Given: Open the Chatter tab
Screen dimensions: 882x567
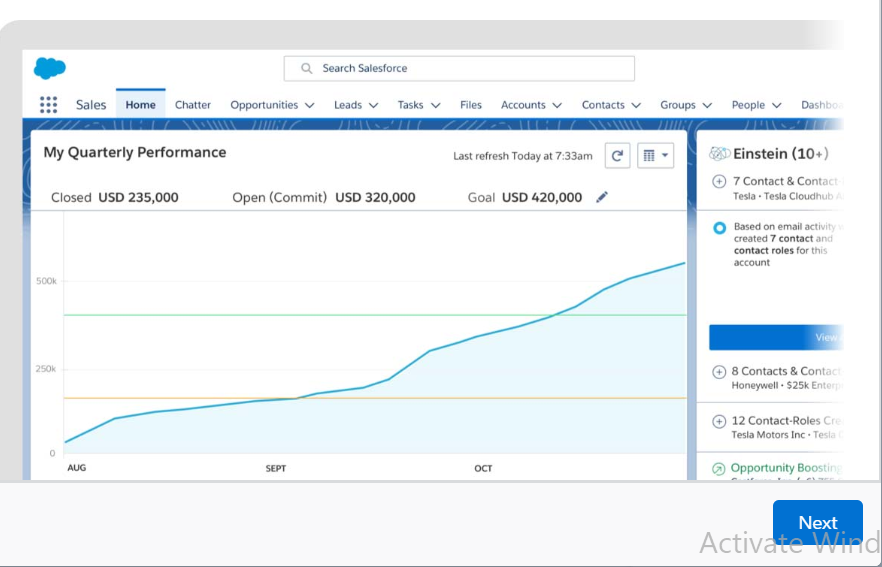Looking at the screenshot, I should click(193, 105).
